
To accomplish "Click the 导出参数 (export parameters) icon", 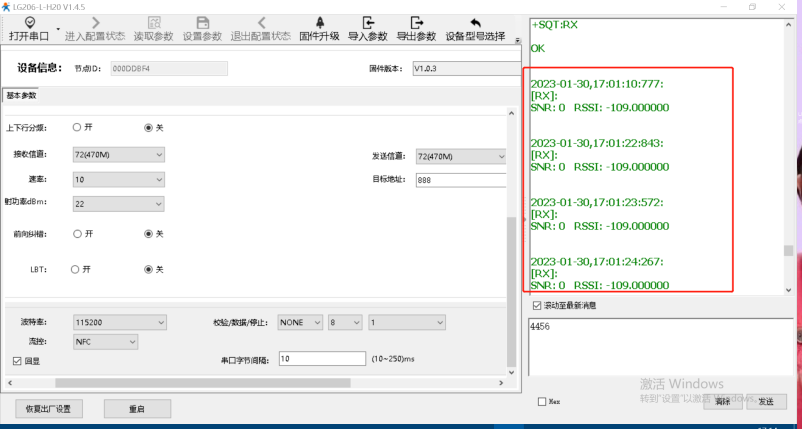I will tap(416, 22).
